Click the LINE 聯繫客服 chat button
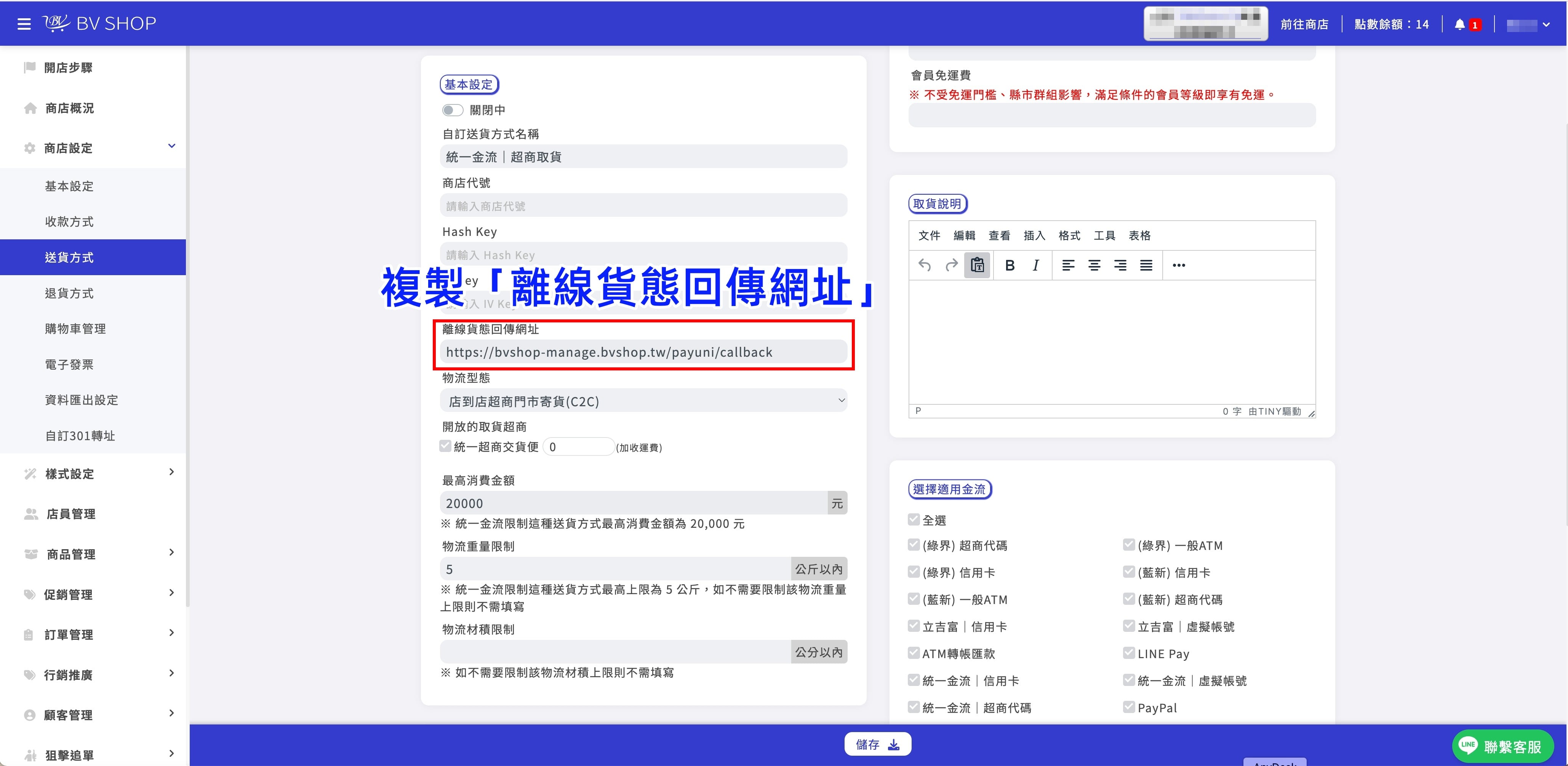This screenshot has width=1568, height=766. click(x=1502, y=746)
